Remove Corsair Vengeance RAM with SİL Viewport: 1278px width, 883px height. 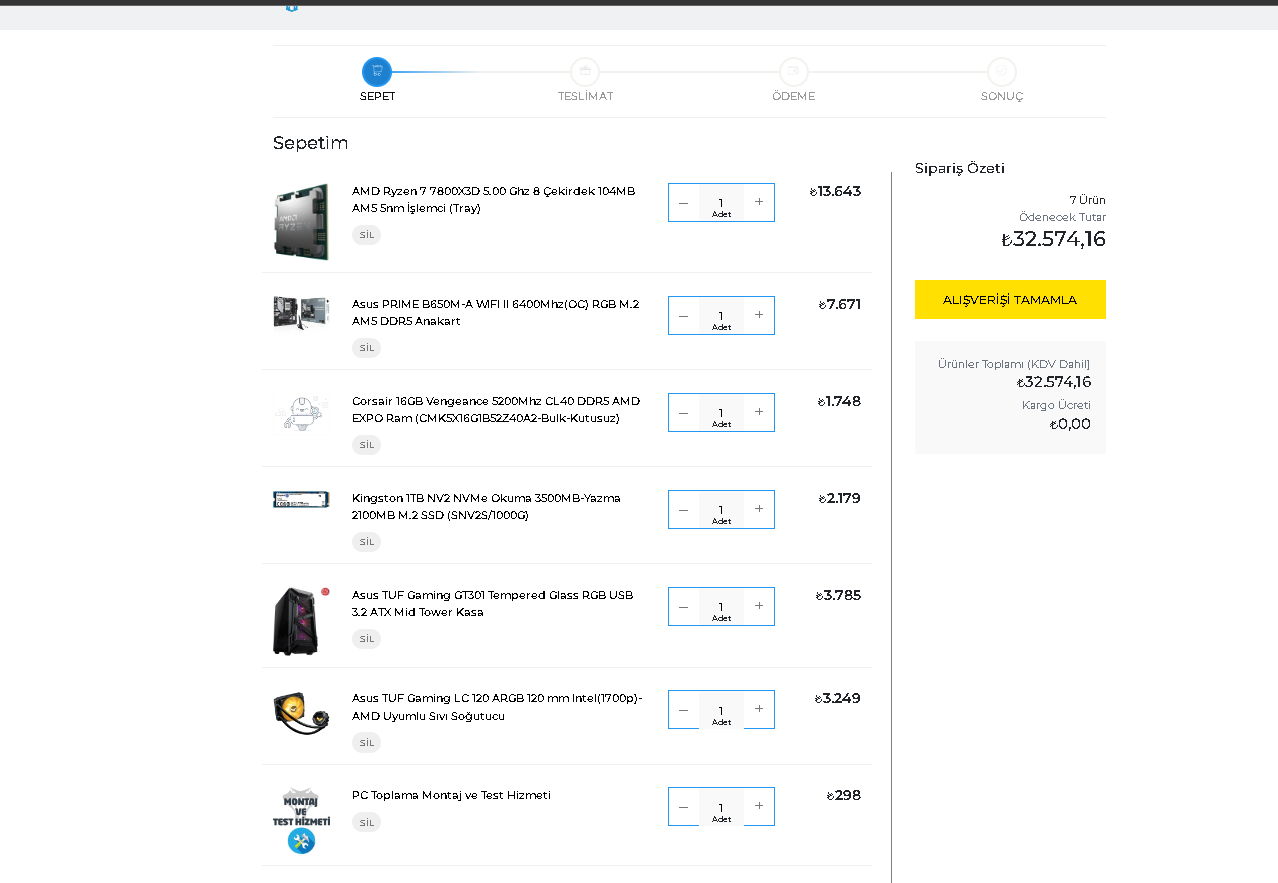[366, 445]
